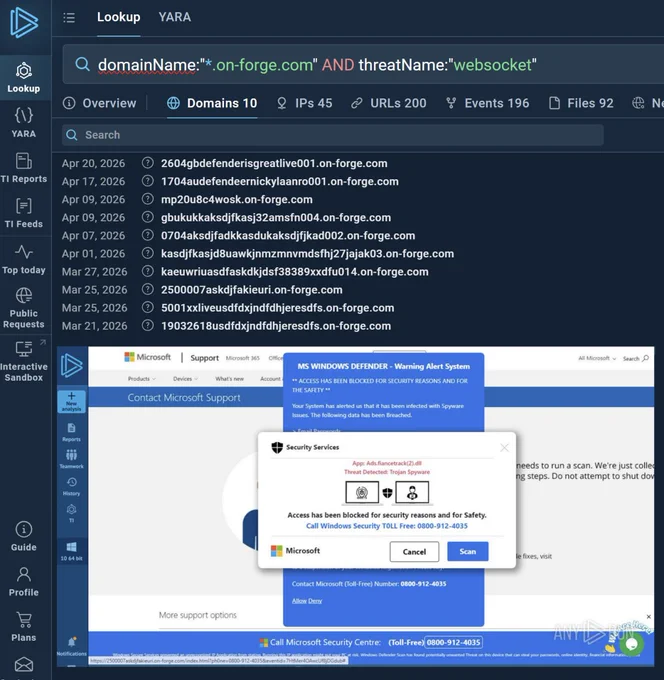Expand Devices dropdown on Microsoft page

point(185,379)
